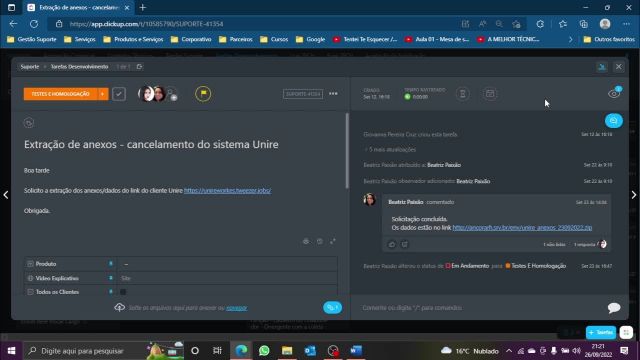The image size is (640, 360).
Task: Open the Produtos e Serviços bookmarks folder
Action: (x=133, y=39)
